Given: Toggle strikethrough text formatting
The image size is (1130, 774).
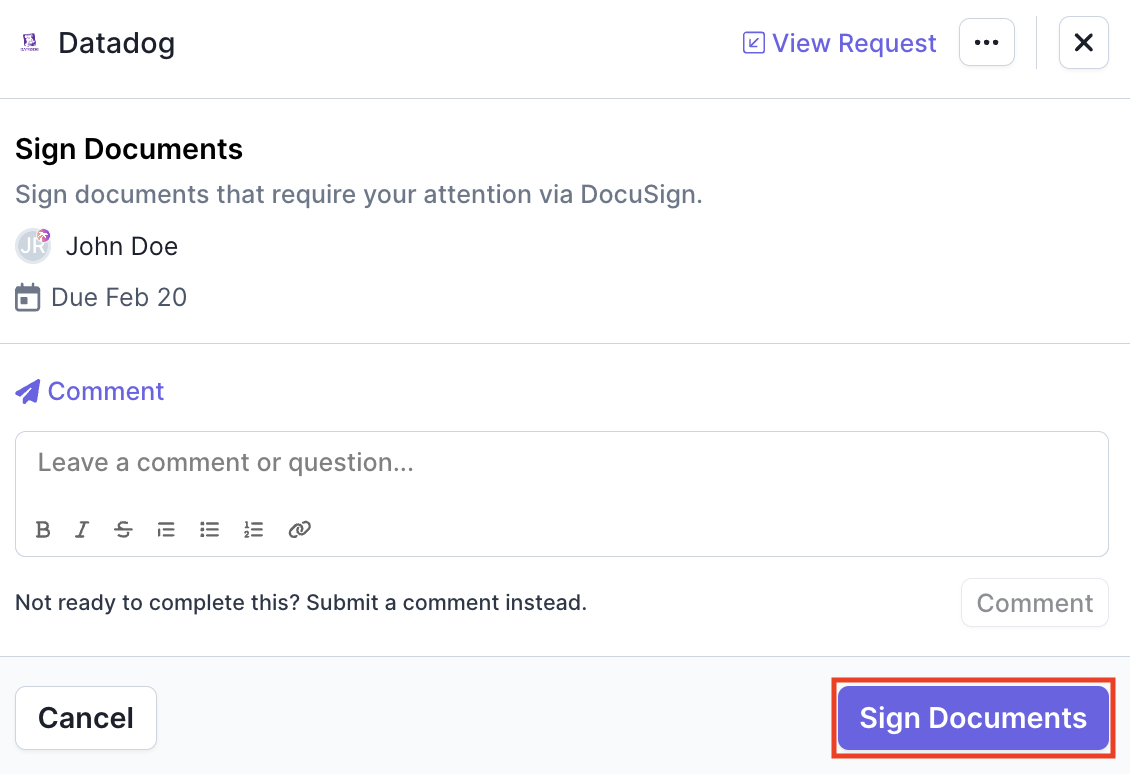Looking at the screenshot, I should tap(123, 530).
